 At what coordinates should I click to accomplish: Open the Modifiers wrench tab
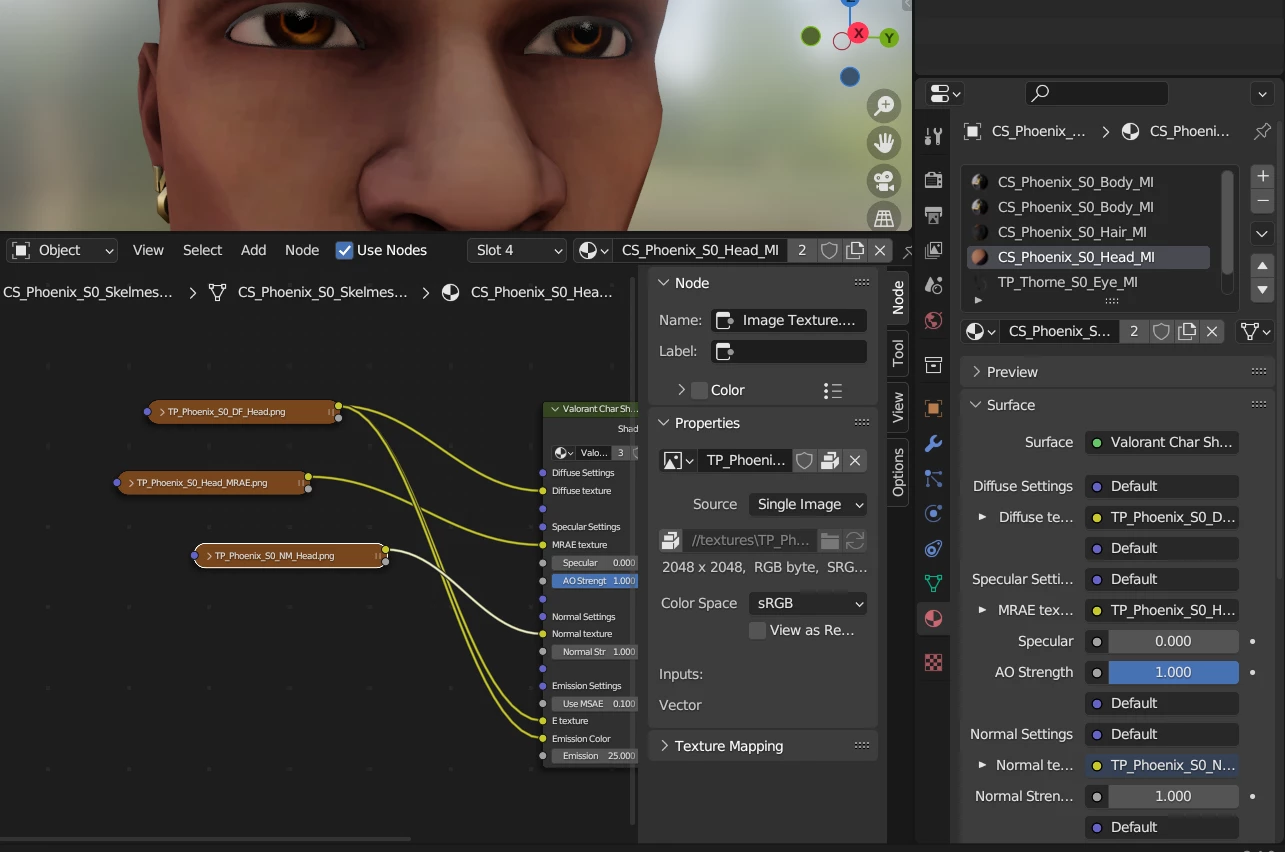pyautogui.click(x=933, y=443)
